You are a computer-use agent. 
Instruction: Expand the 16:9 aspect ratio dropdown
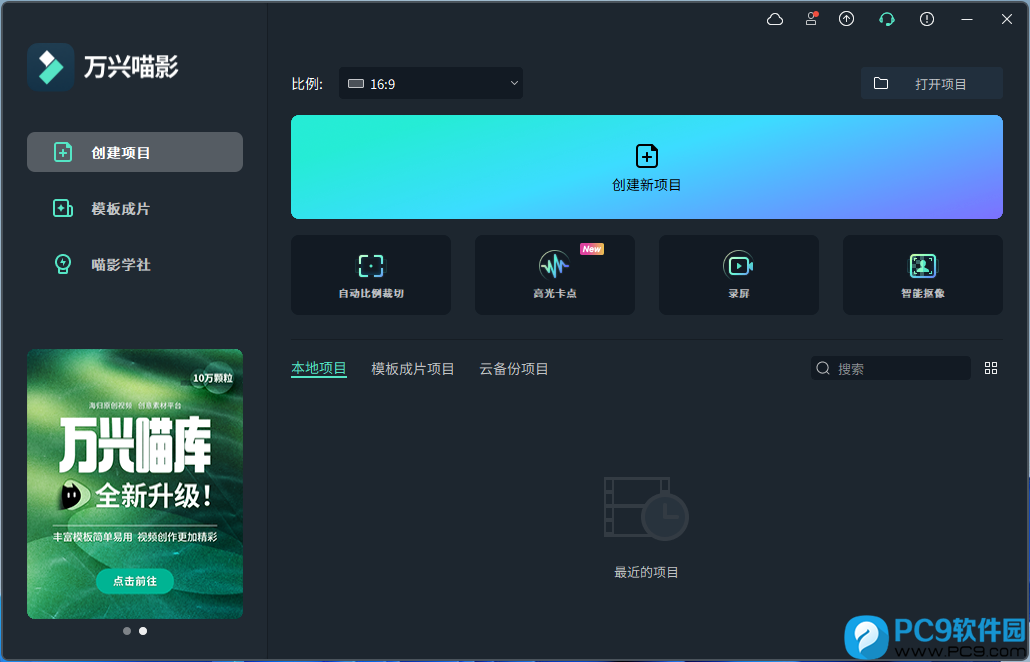tap(431, 83)
